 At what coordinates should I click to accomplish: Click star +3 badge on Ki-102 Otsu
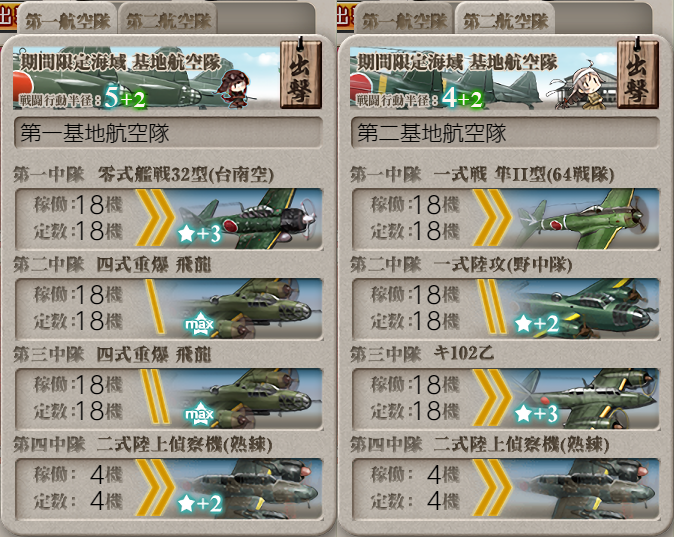click(x=536, y=414)
